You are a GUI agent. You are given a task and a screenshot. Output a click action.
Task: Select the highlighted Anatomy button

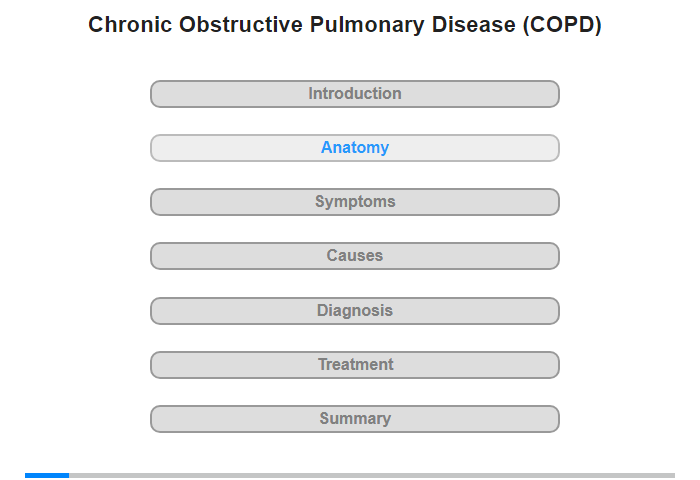[x=355, y=148]
